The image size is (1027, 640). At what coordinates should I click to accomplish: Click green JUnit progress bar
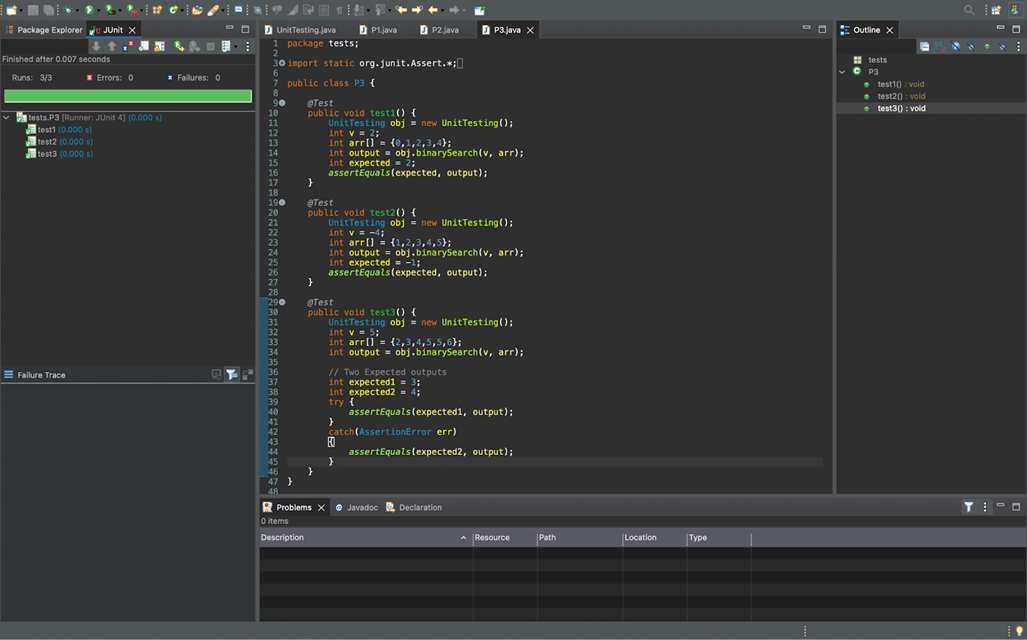[128, 96]
